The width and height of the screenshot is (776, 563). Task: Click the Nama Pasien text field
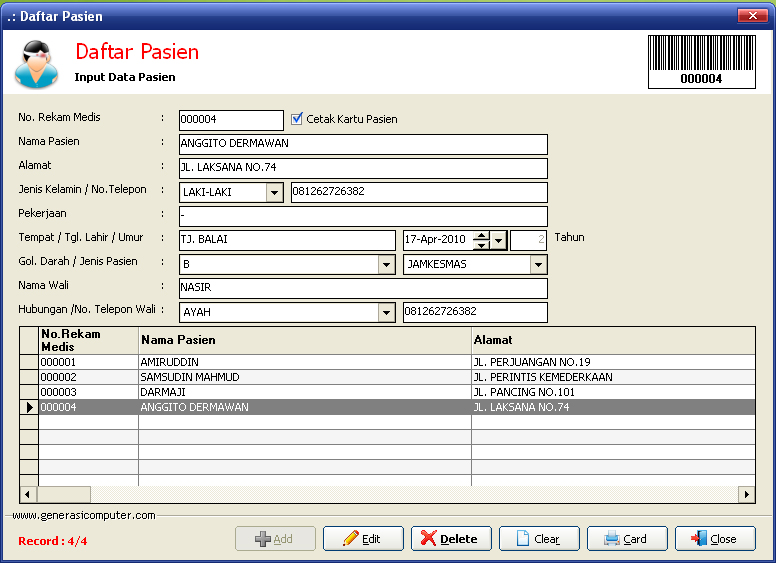pyautogui.click(x=363, y=144)
